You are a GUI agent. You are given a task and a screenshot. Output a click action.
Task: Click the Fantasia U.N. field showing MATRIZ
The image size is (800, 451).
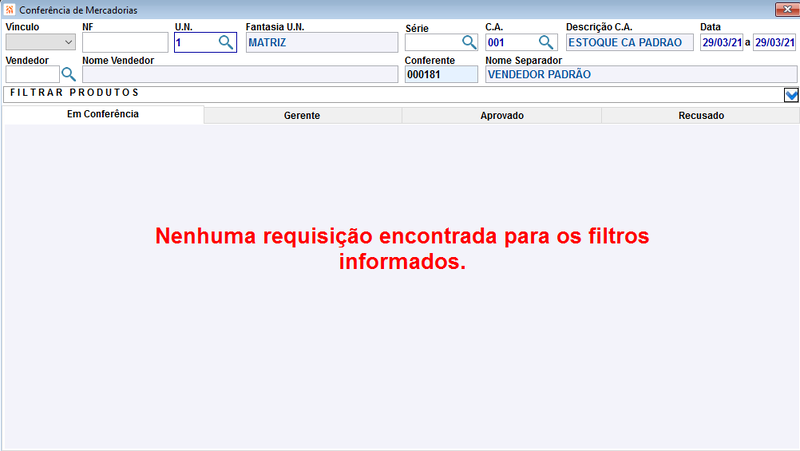click(x=322, y=42)
